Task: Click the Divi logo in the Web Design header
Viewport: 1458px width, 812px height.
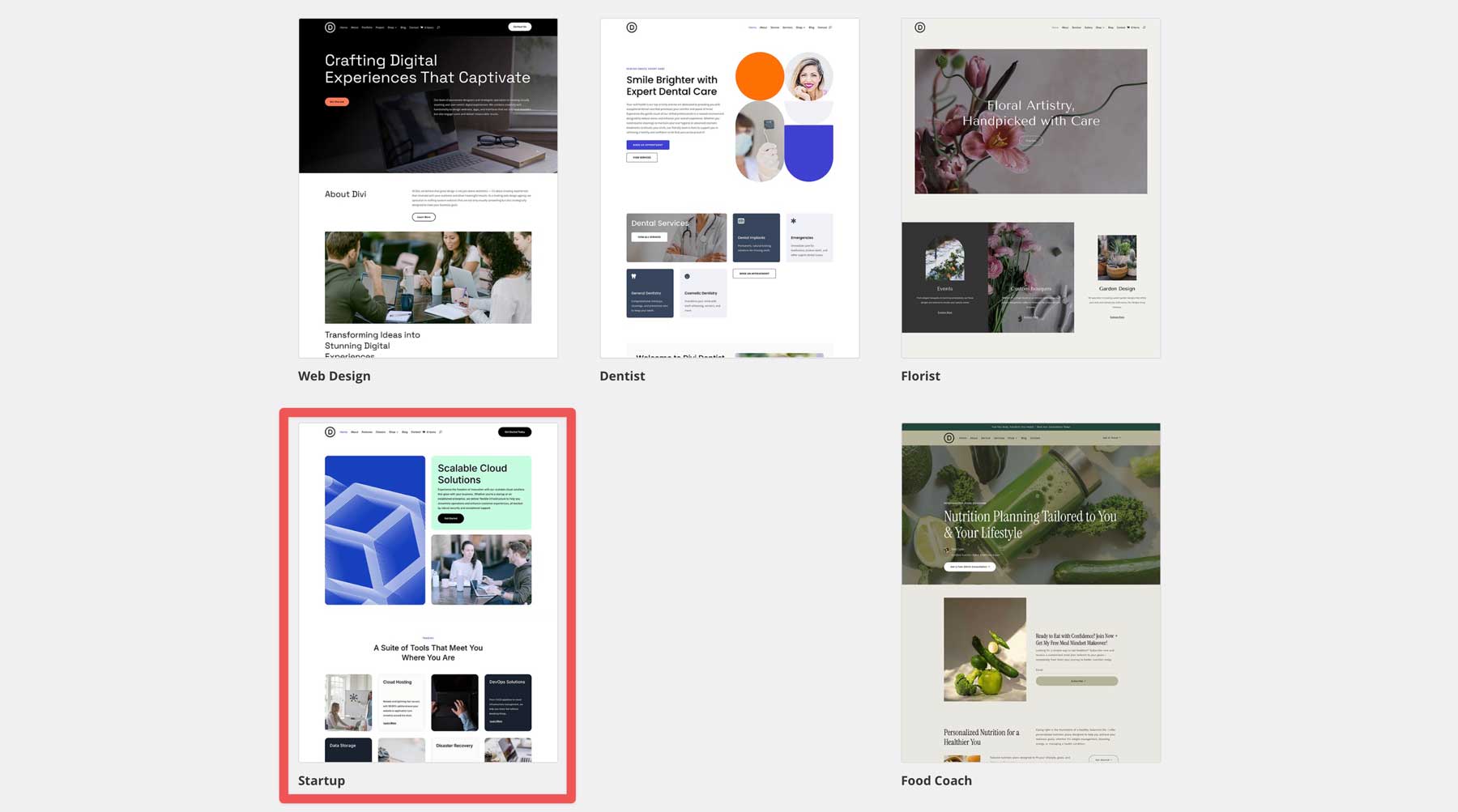Action: 330,27
